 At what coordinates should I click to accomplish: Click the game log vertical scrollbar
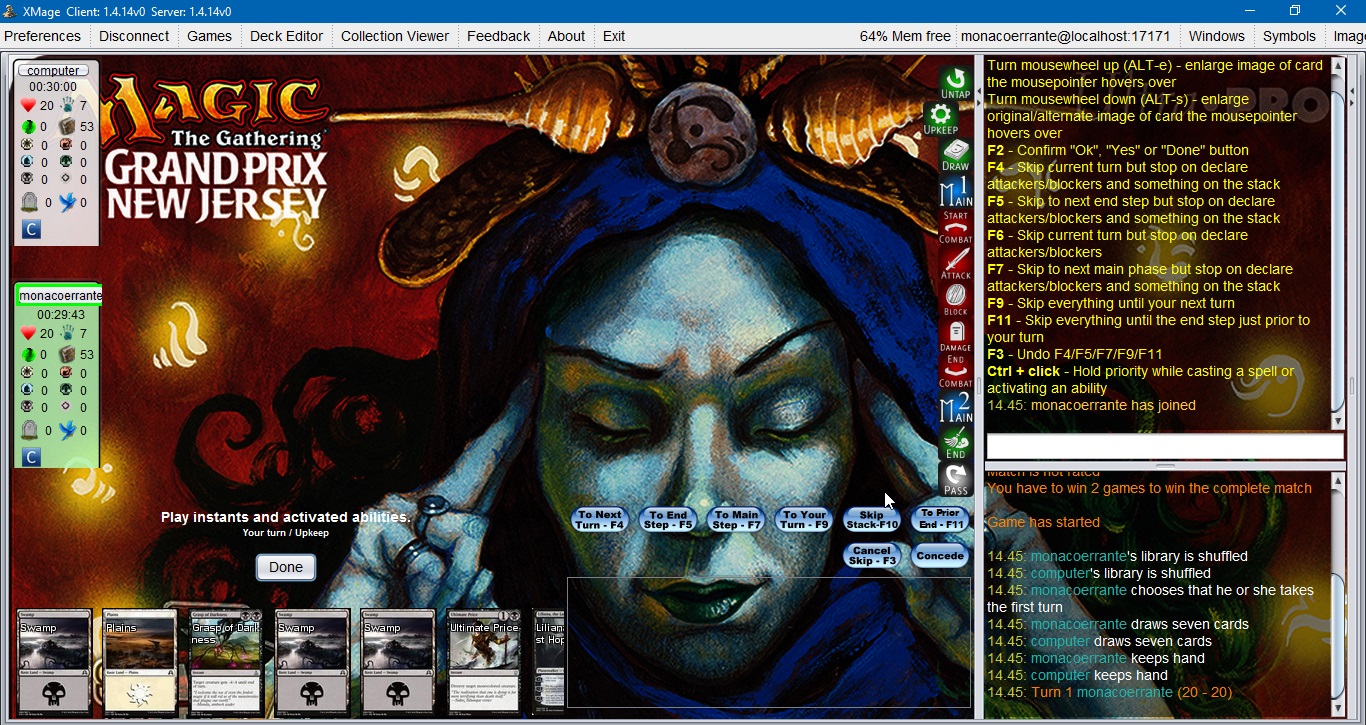click(1337, 593)
